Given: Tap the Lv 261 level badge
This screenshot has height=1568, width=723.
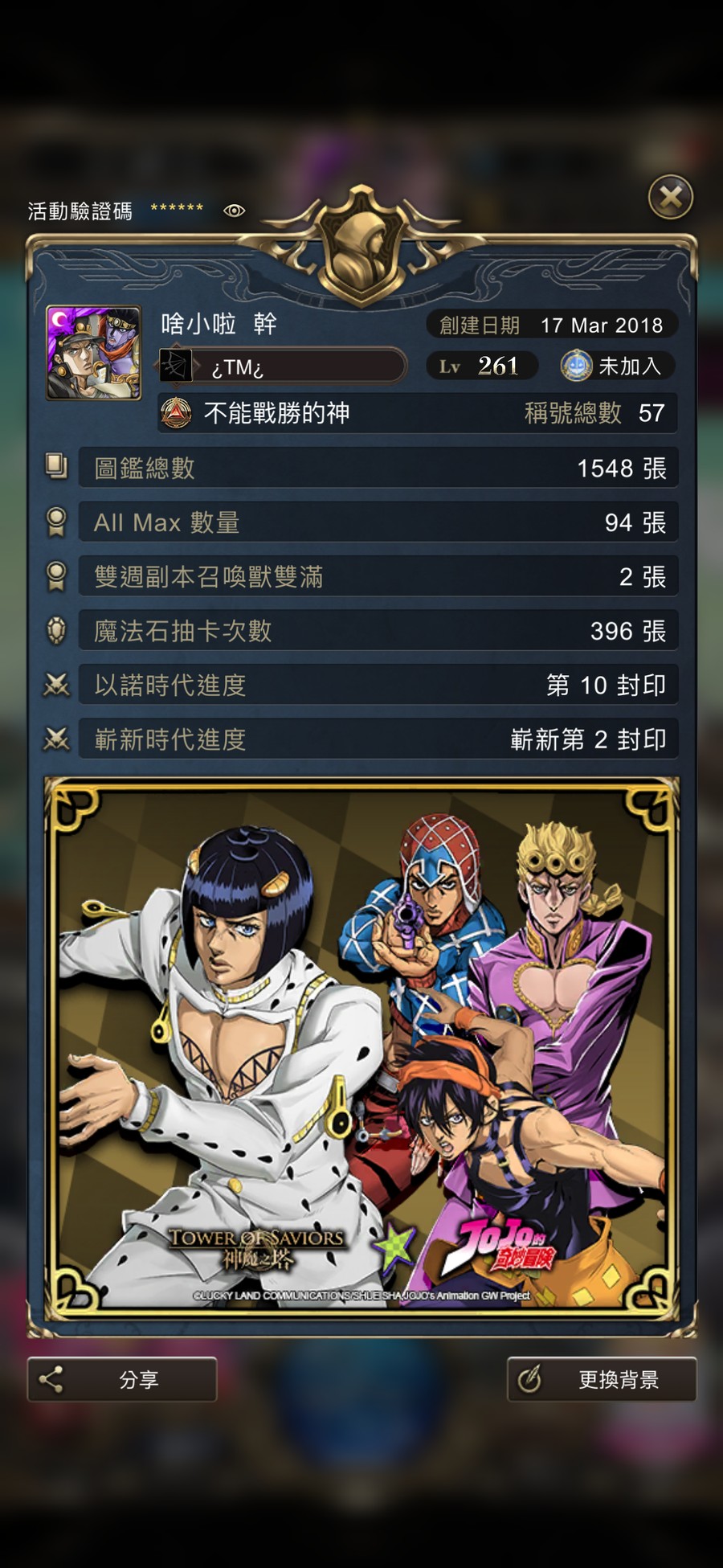Looking at the screenshot, I should 480,366.
